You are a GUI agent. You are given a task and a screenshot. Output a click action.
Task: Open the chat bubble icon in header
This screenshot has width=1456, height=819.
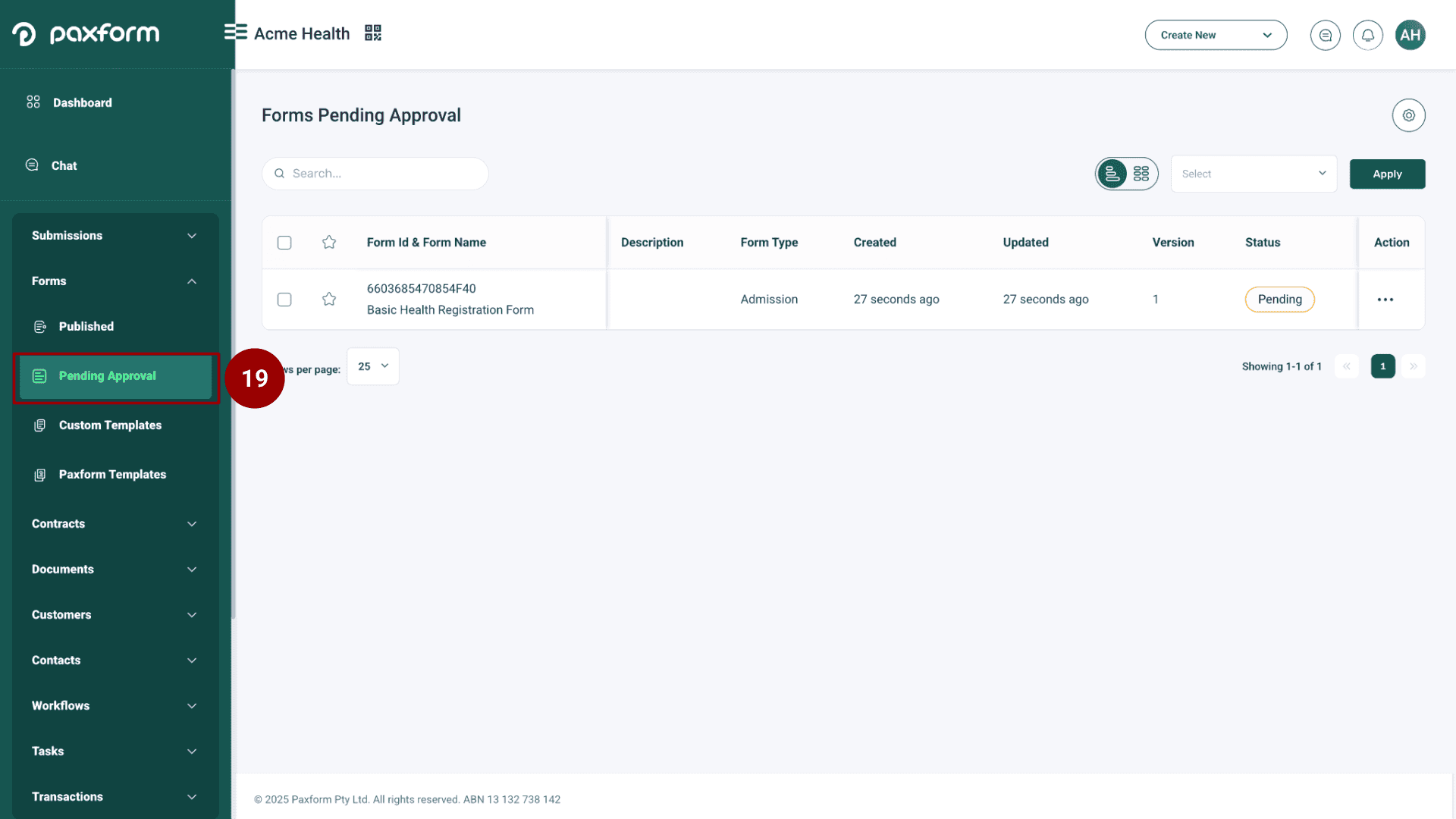coord(1325,35)
